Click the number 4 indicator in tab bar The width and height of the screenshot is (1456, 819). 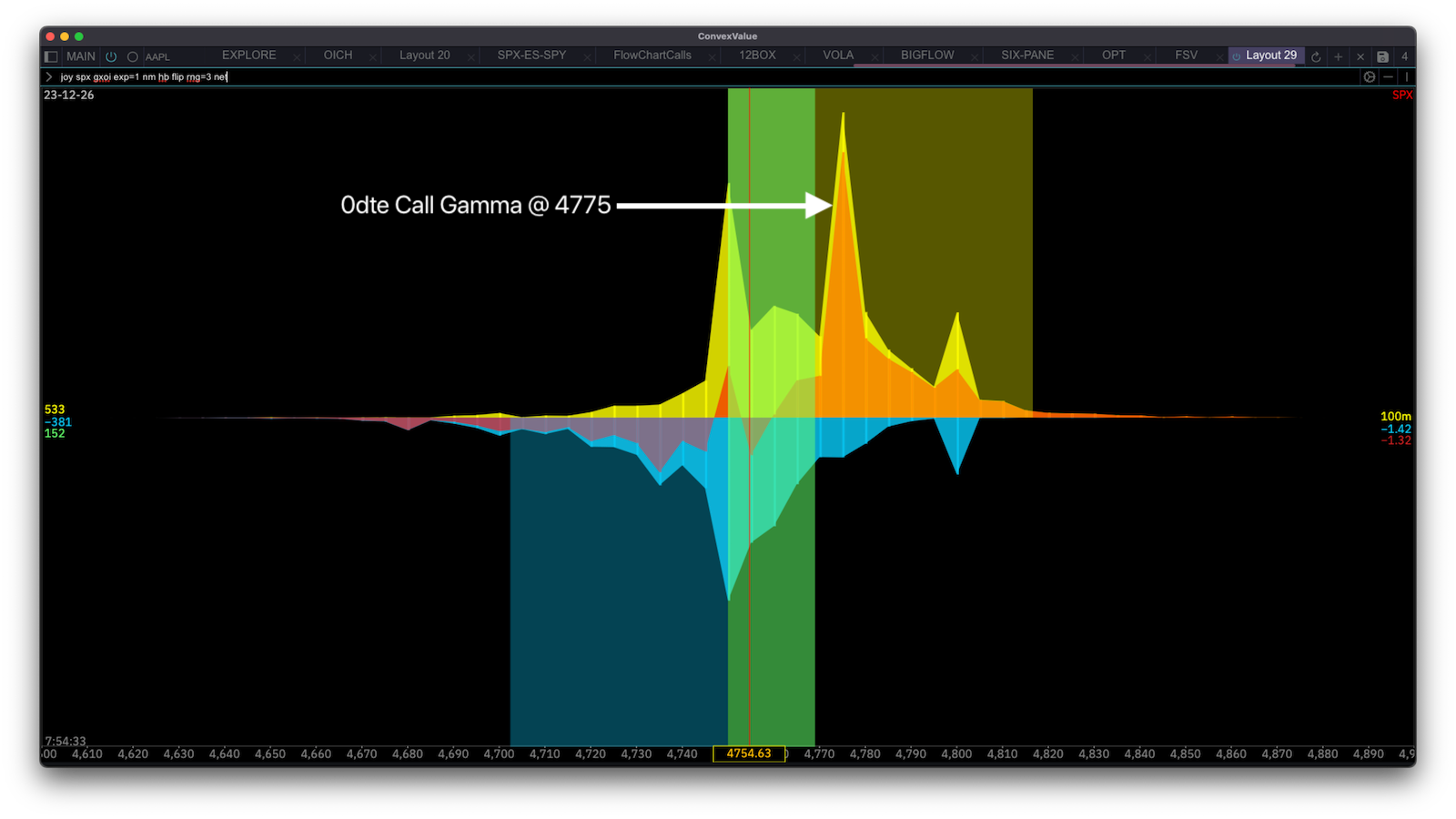(x=1404, y=56)
